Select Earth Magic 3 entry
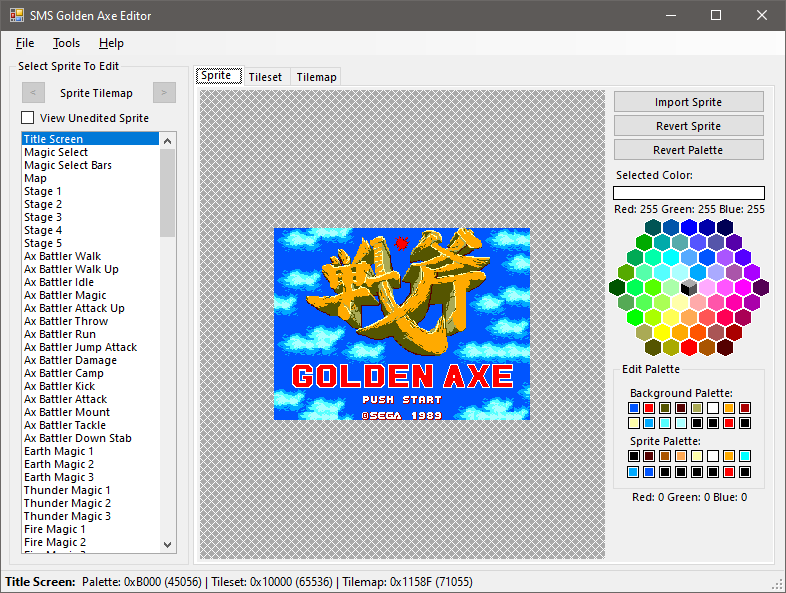The image size is (786, 593). click(x=91, y=477)
